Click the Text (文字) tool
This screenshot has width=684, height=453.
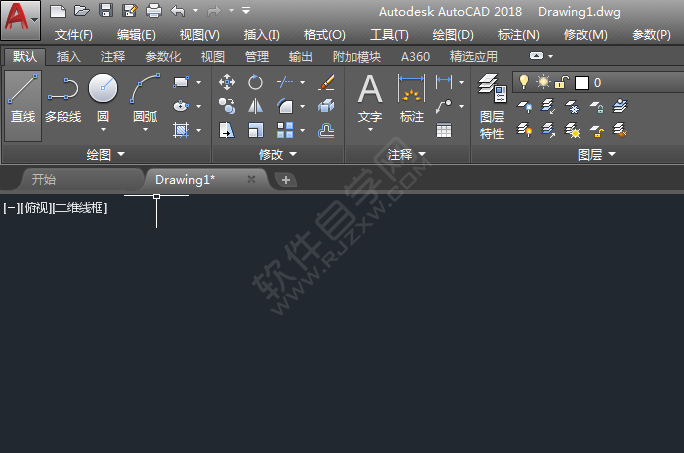coord(370,98)
